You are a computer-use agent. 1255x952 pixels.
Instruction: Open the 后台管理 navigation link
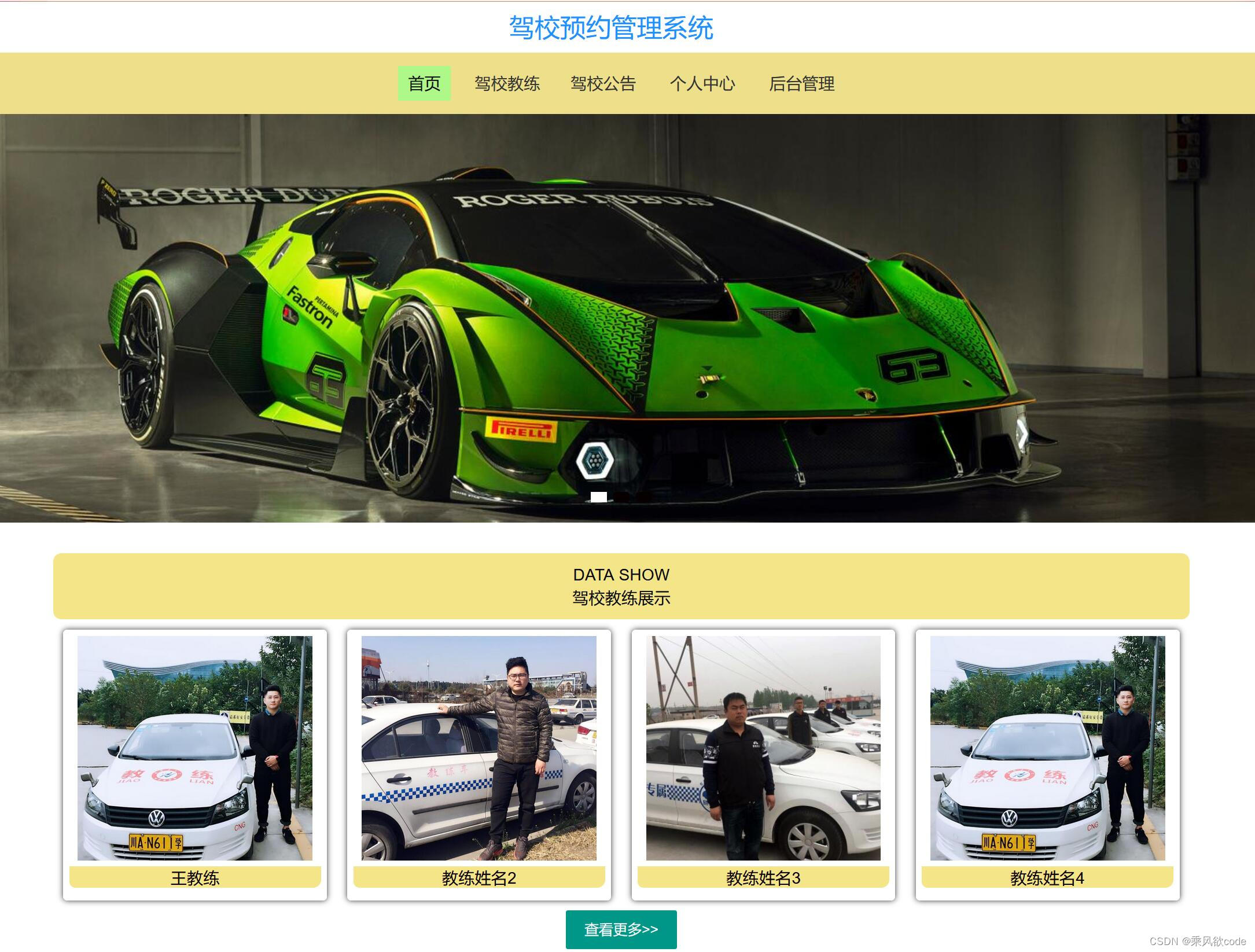click(801, 83)
